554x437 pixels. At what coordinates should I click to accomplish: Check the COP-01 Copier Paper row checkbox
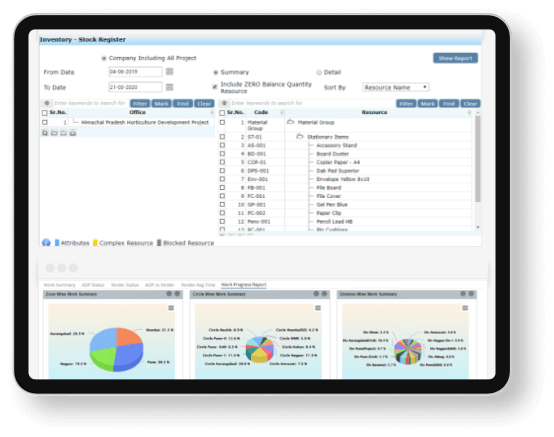click(222, 162)
